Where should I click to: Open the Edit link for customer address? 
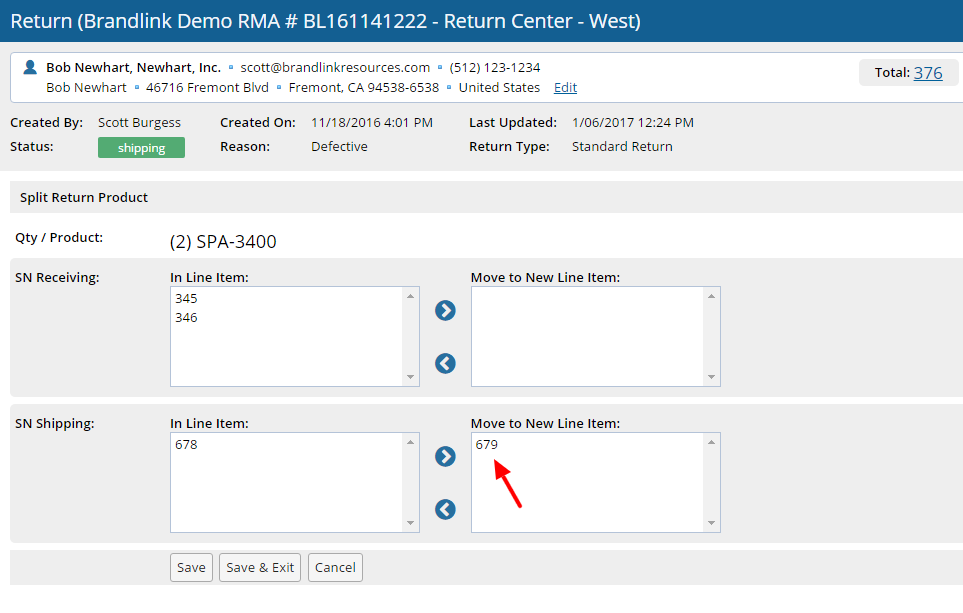click(x=565, y=88)
